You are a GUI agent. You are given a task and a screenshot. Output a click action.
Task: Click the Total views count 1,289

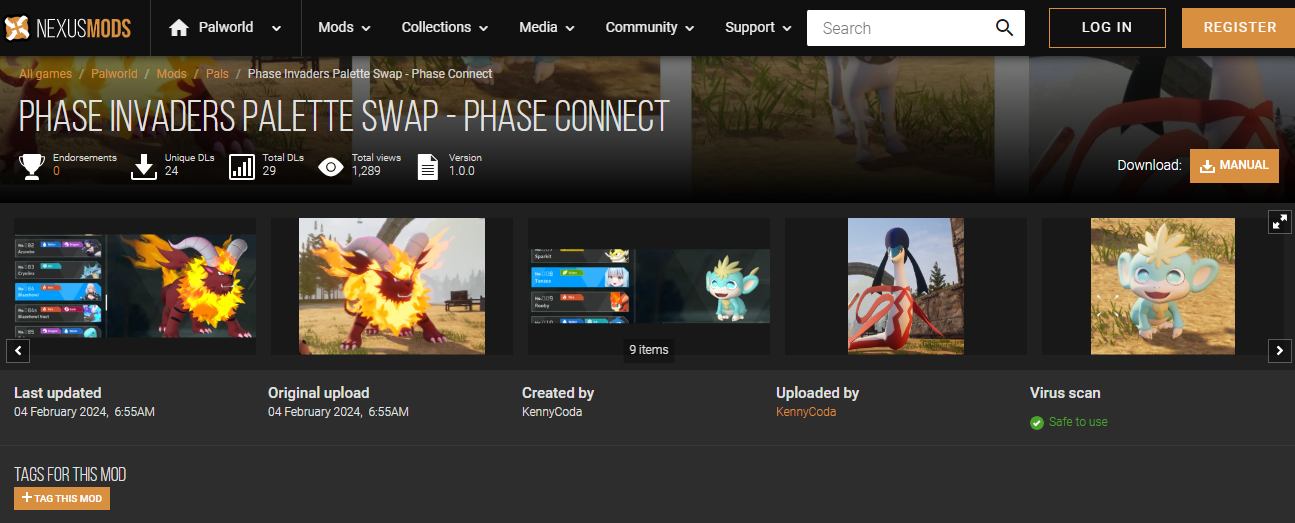pos(366,171)
